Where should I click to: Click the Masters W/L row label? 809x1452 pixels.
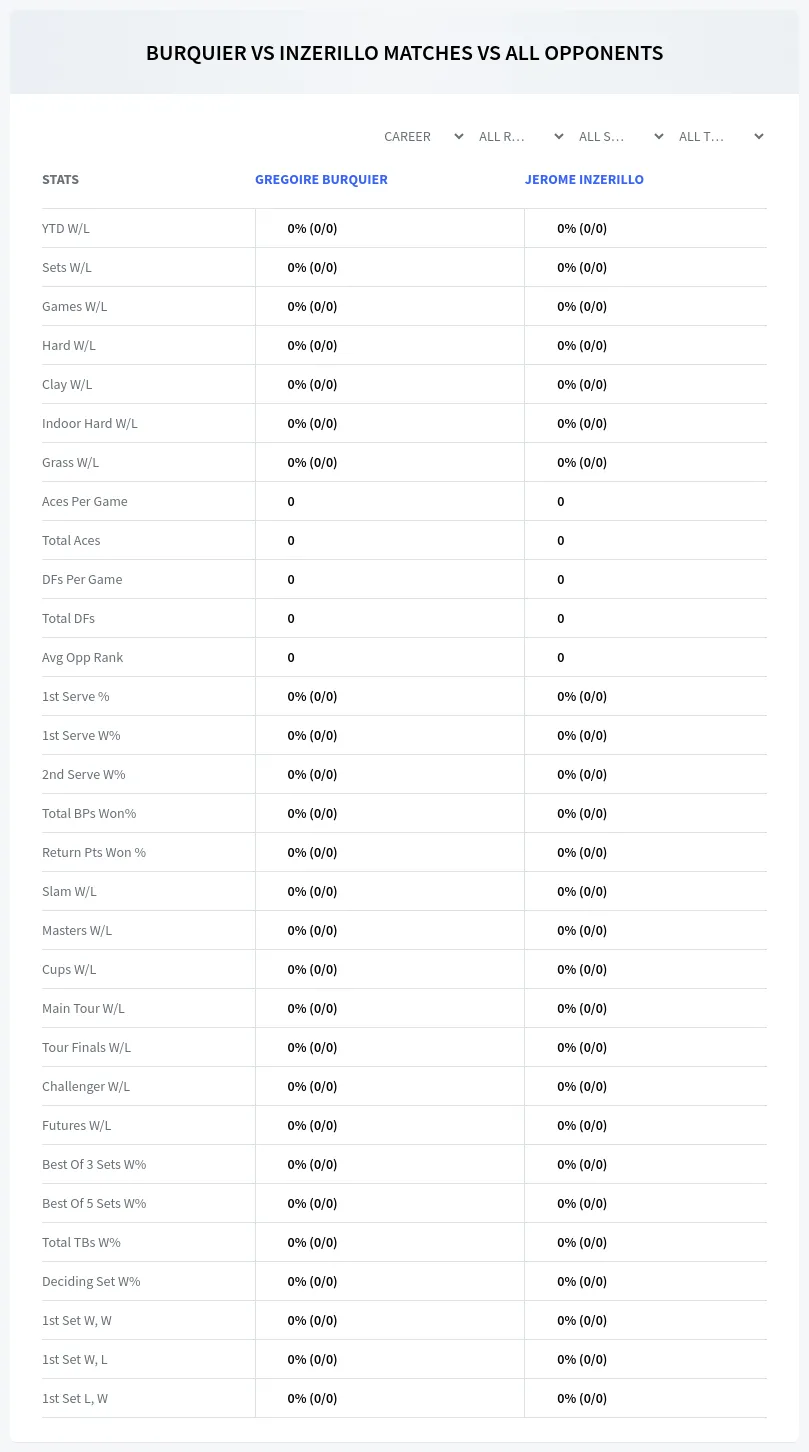click(77, 930)
